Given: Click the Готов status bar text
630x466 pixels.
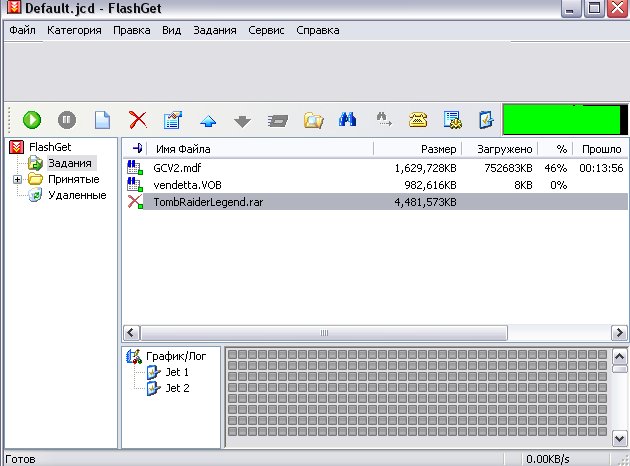Looking at the screenshot, I should [20, 459].
